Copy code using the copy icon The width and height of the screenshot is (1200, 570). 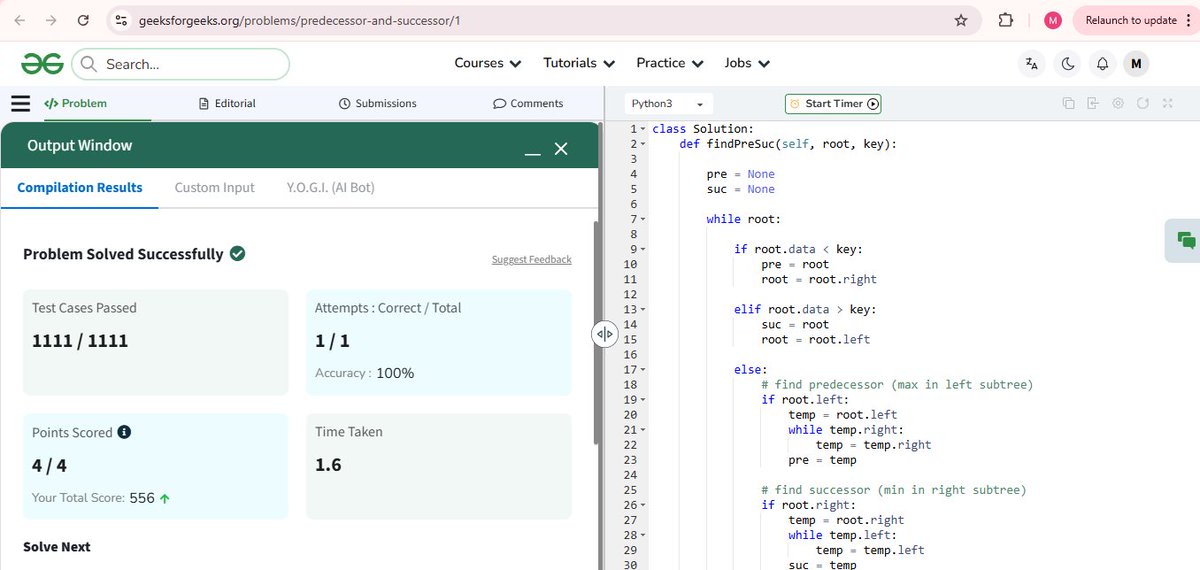coord(1068,103)
